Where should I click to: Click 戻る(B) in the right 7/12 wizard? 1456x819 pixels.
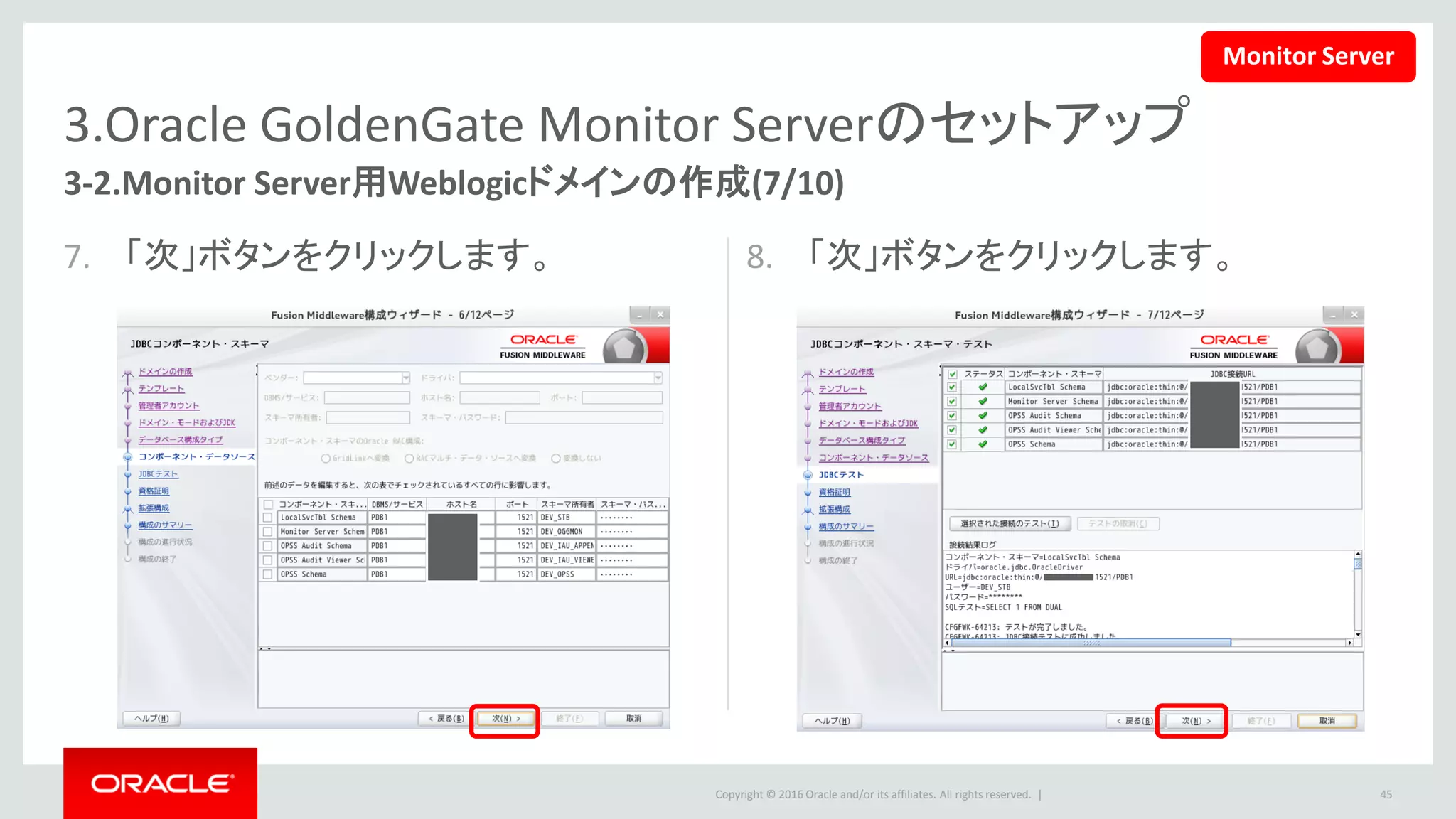pos(1134,721)
